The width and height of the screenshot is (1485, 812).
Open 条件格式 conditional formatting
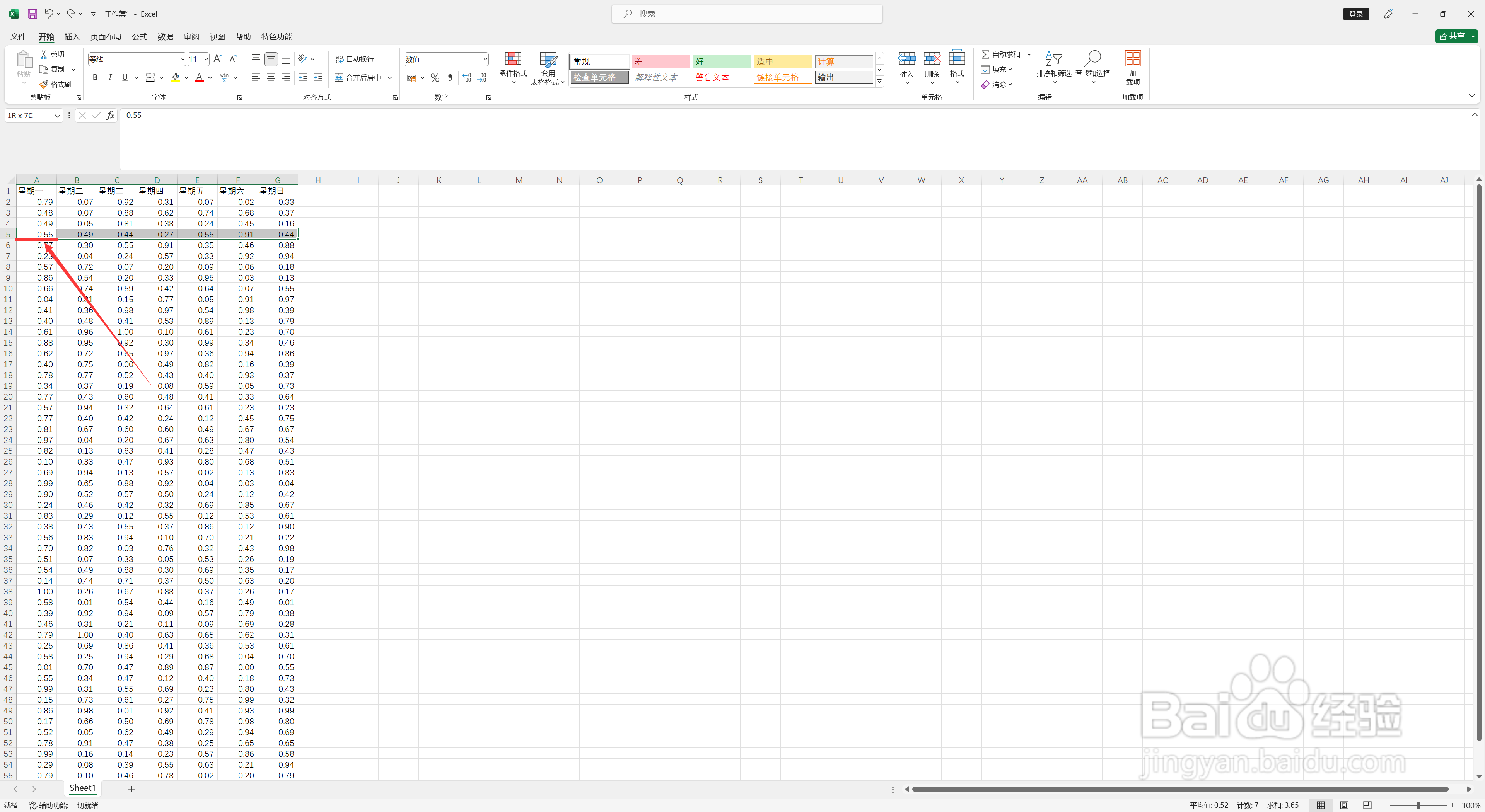(x=513, y=67)
